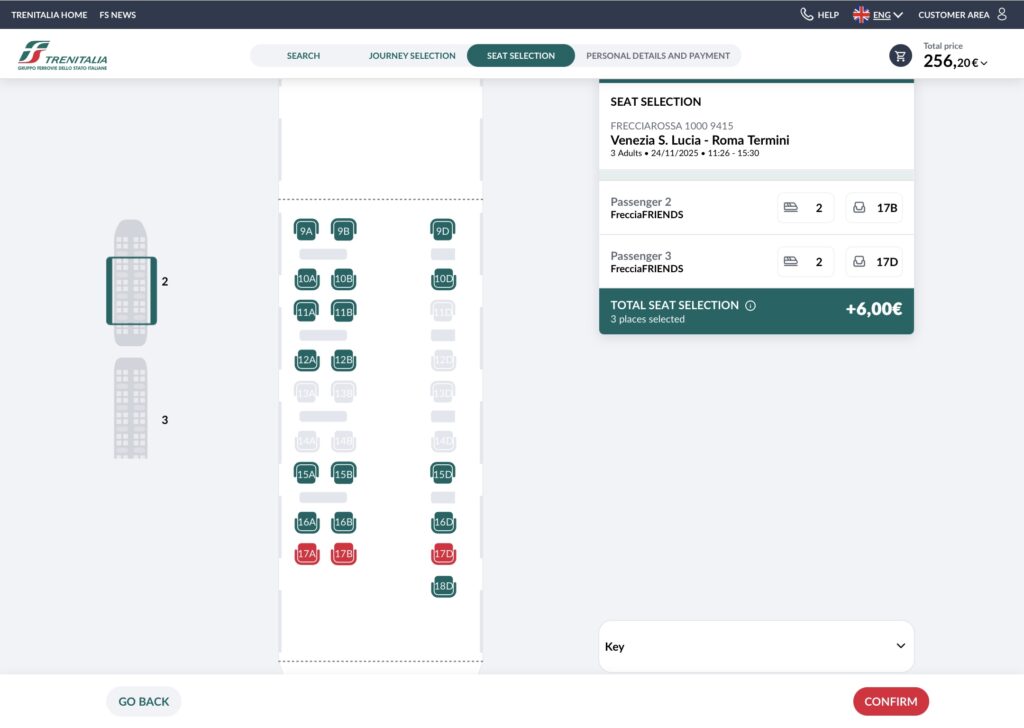Image resolution: width=1024 pixels, height=728 pixels.
Task: Open the customer area user icon
Action: [x=1002, y=15]
